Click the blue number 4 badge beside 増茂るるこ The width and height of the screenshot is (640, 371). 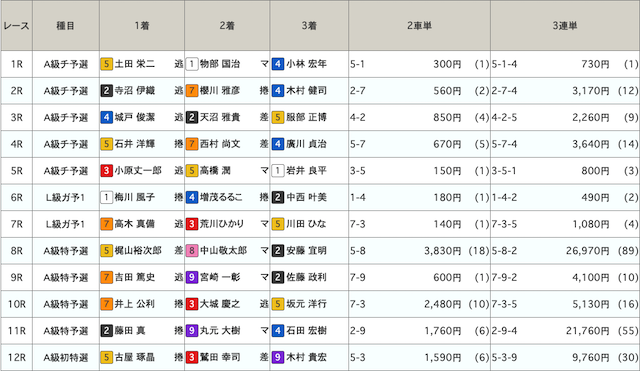[x=192, y=198]
